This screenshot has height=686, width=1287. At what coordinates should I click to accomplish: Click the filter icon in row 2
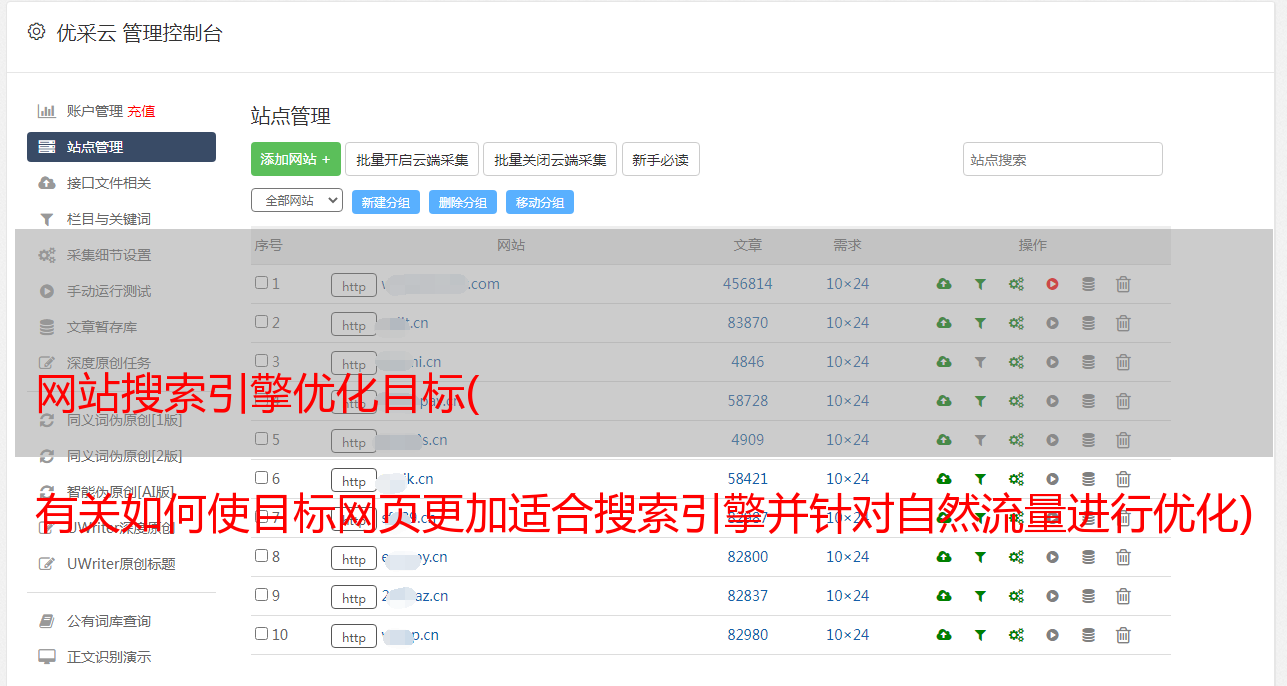pyautogui.click(x=980, y=323)
